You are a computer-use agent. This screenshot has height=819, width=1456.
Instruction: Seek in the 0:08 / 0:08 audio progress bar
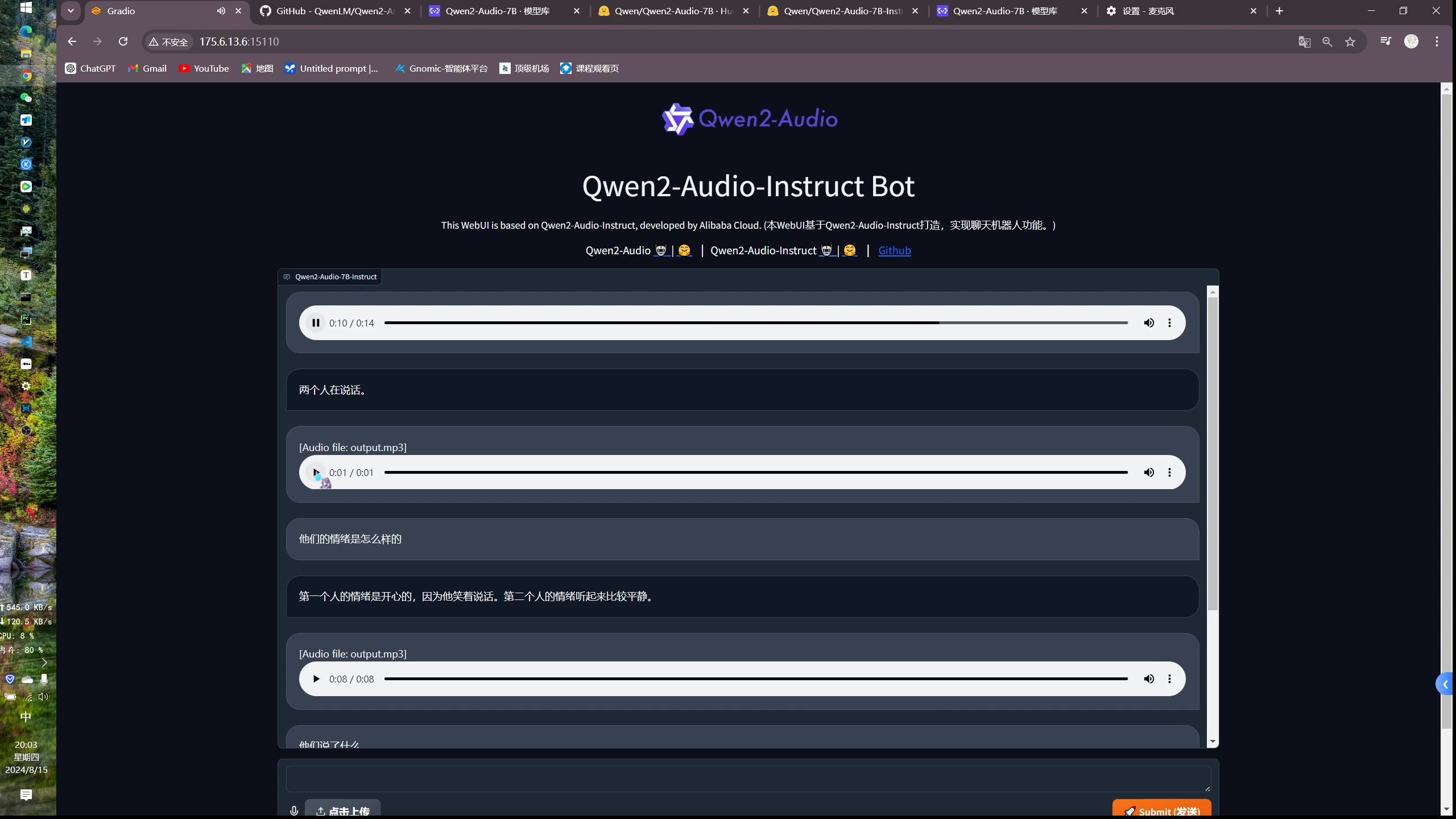pyautogui.click(x=756, y=679)
